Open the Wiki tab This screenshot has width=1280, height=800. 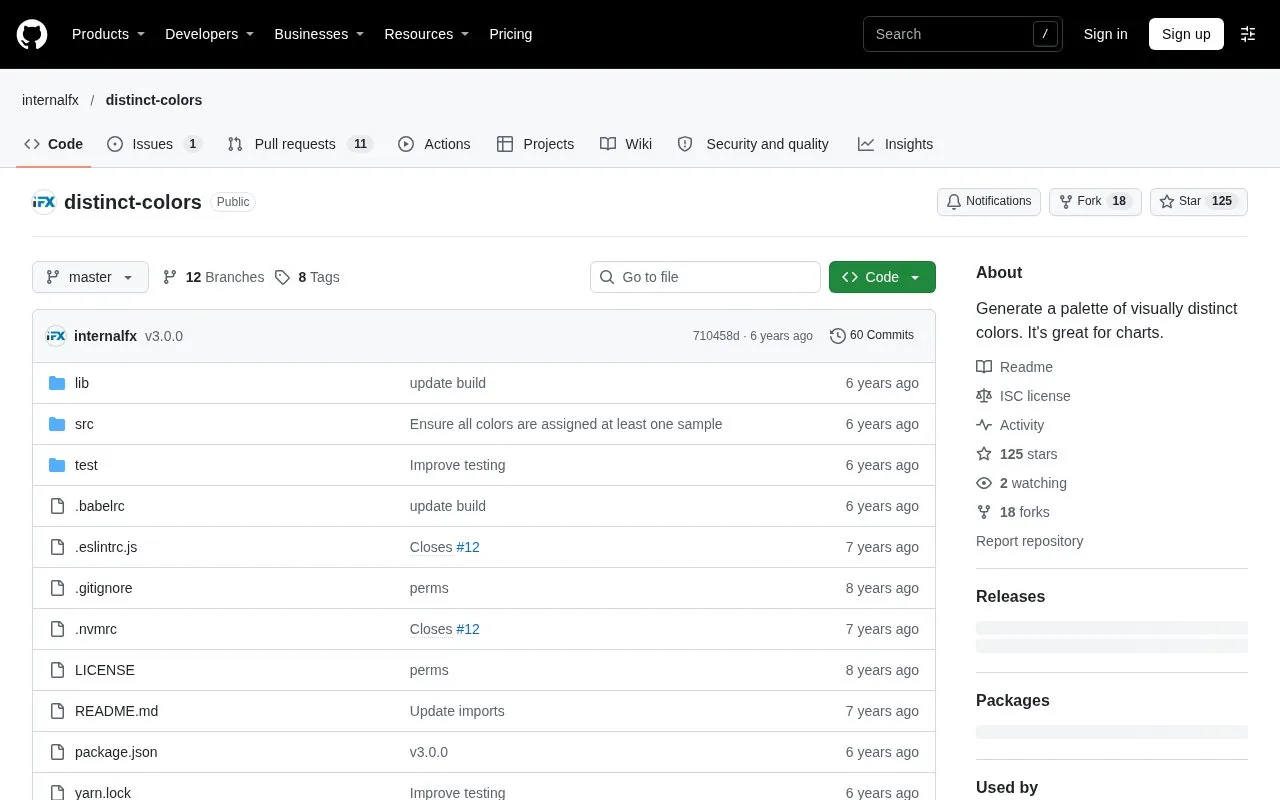pos(626,144)
